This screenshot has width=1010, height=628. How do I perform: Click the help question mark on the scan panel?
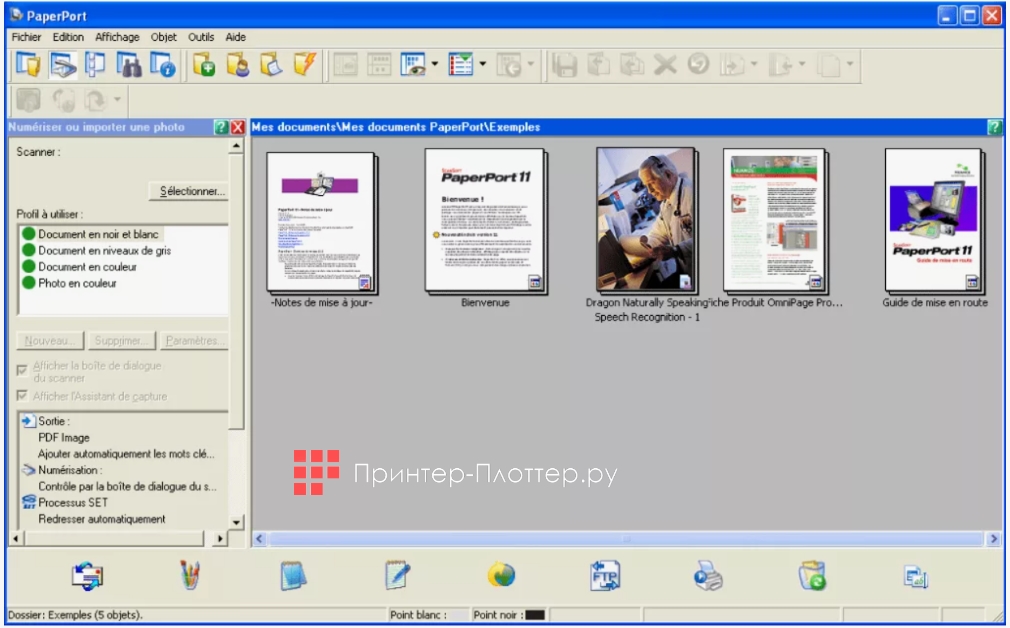[x=222, y=127]
